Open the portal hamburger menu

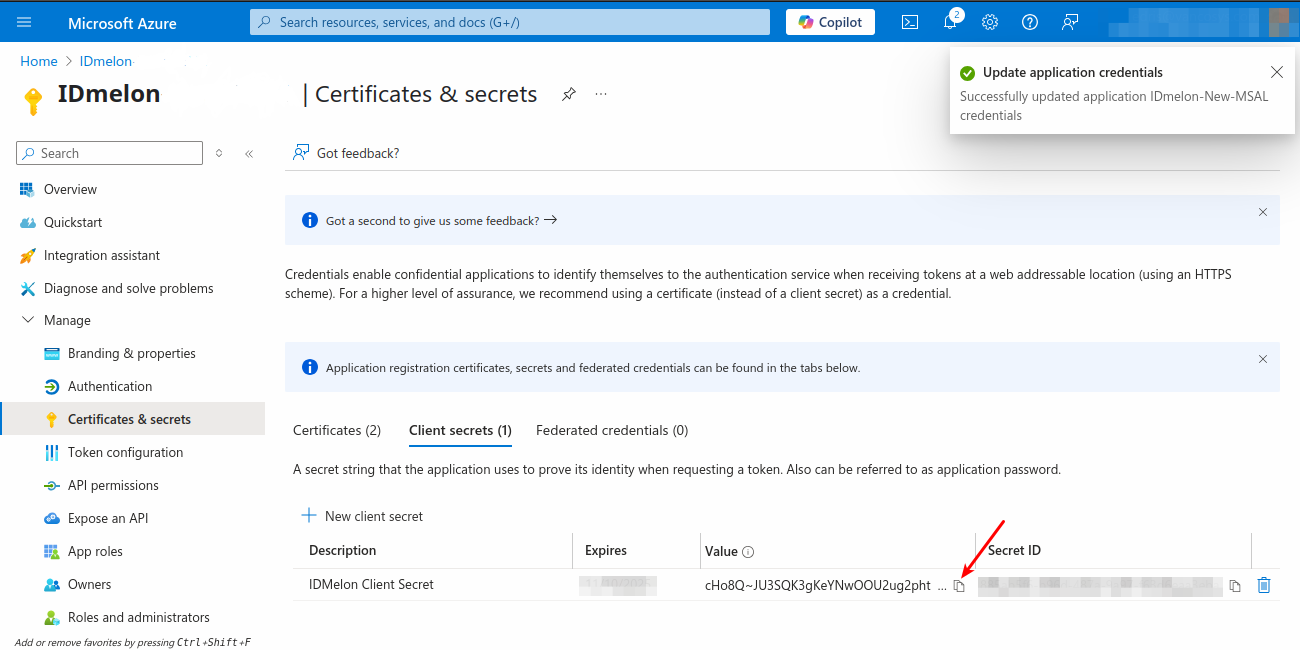click(24, 22)
